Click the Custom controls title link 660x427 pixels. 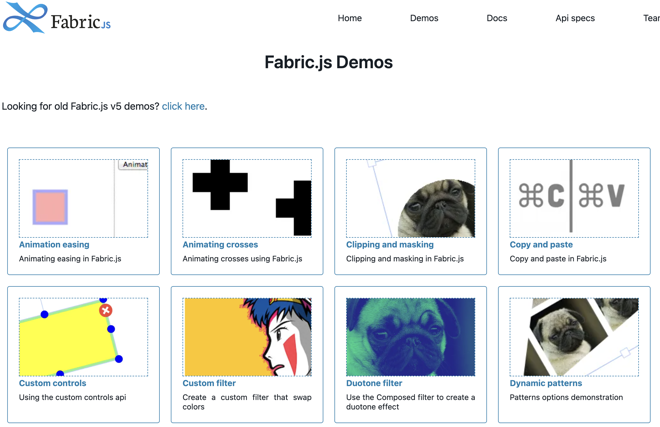click(x=53, y=383)
